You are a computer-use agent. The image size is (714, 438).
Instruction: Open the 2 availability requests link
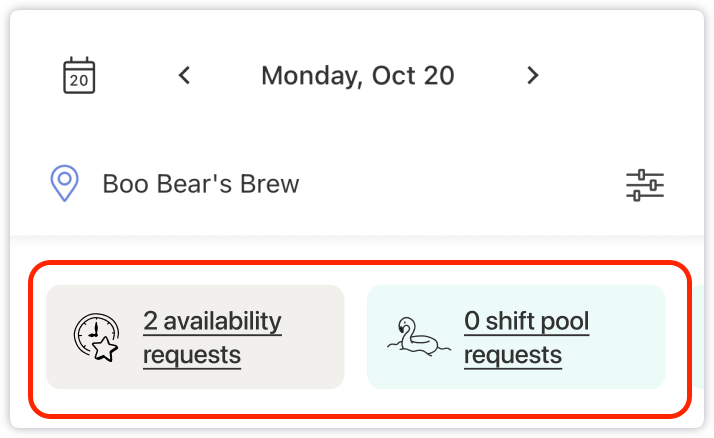[x=212, y=322]
